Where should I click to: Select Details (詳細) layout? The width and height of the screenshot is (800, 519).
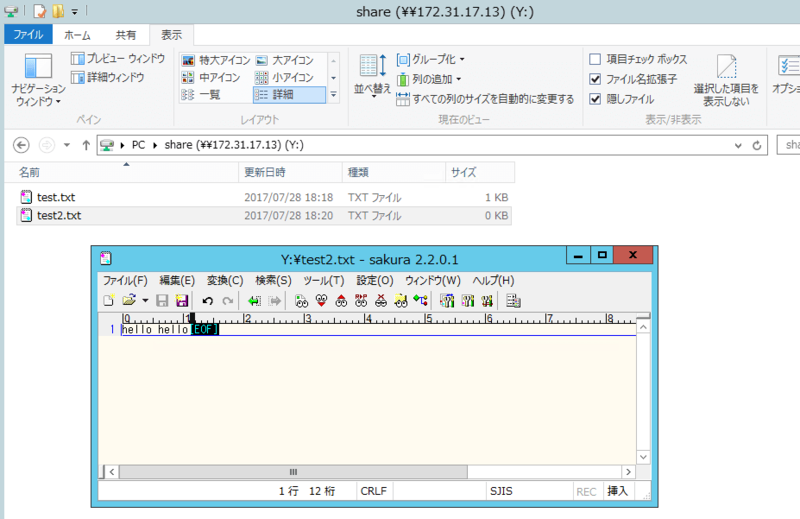289,95
